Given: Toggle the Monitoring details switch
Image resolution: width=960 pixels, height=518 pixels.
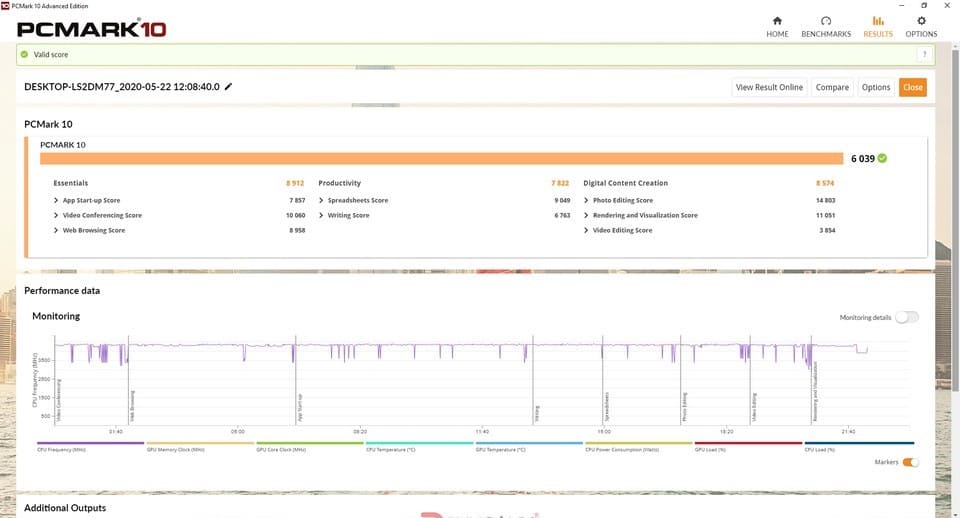Looking at the screenshot, I should [907, 317].
